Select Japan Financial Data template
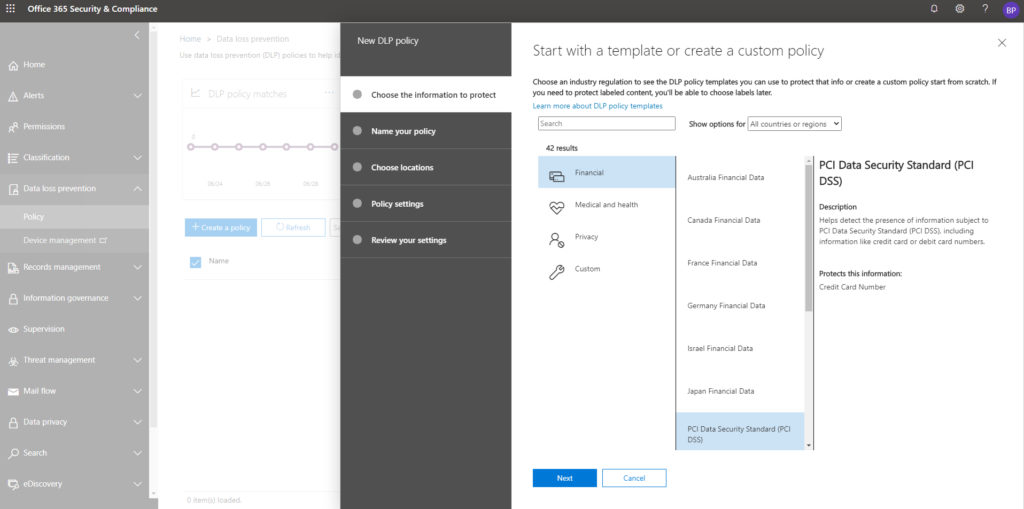 coord(740,391)
